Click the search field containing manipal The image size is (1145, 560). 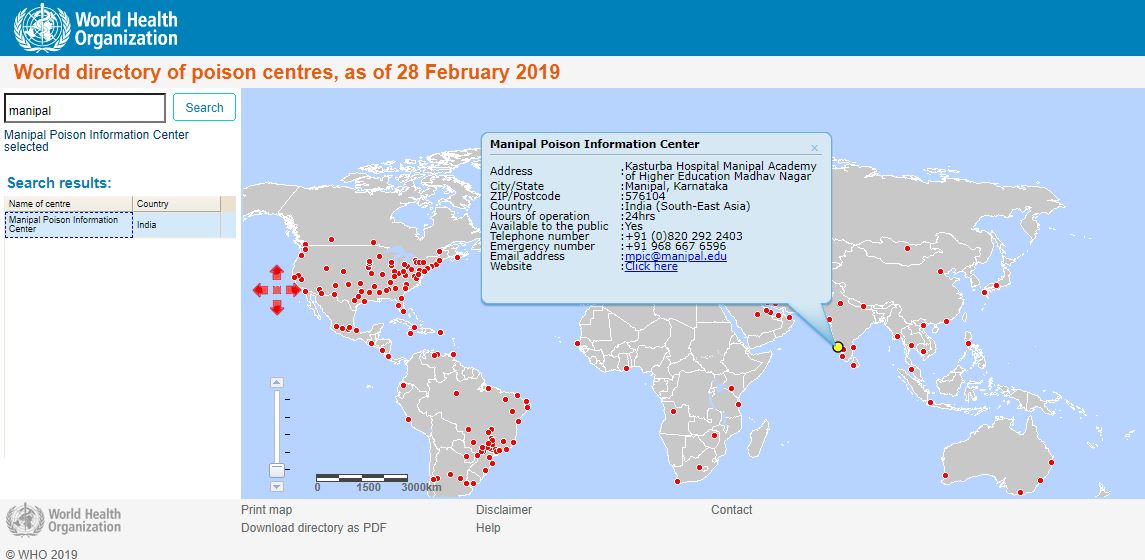[x=85, y=109]
